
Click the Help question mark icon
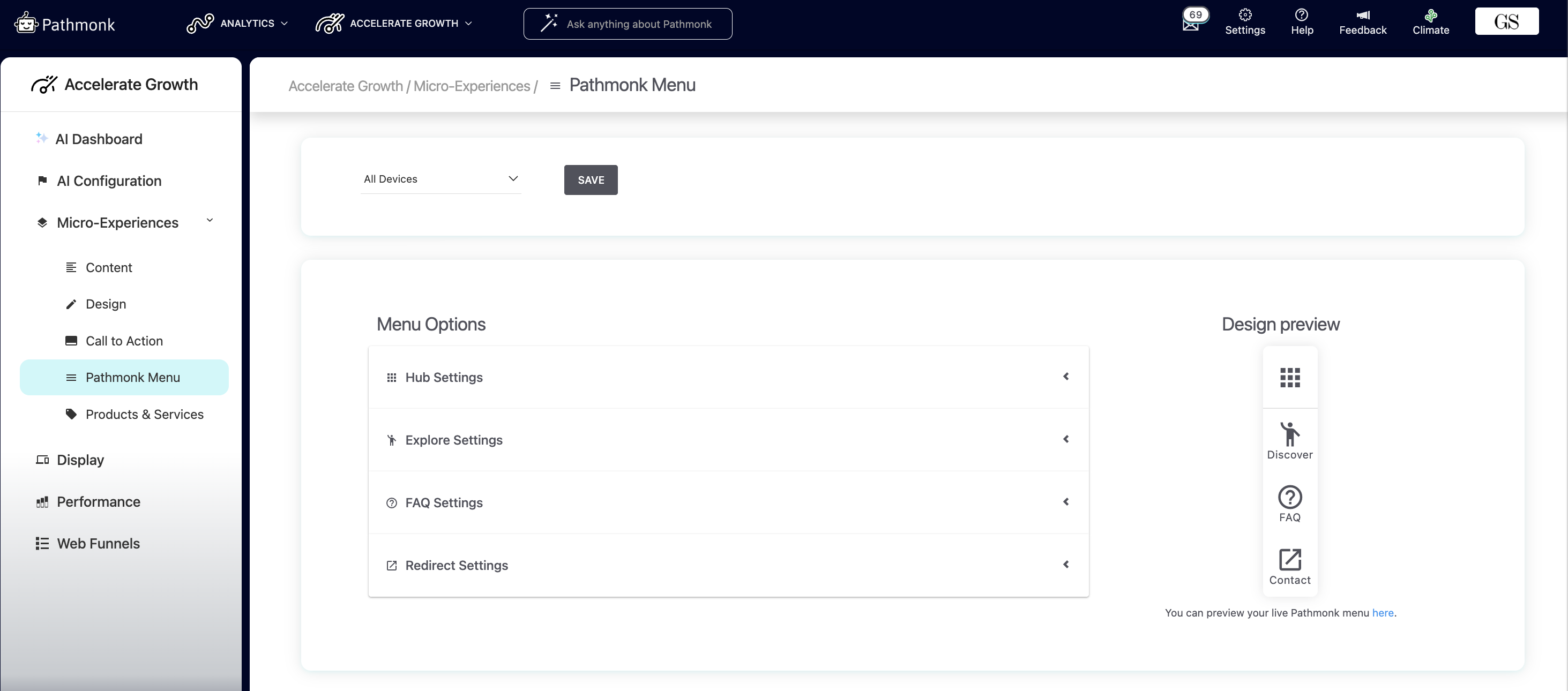pyautogui.click(x=1301, y=15)
